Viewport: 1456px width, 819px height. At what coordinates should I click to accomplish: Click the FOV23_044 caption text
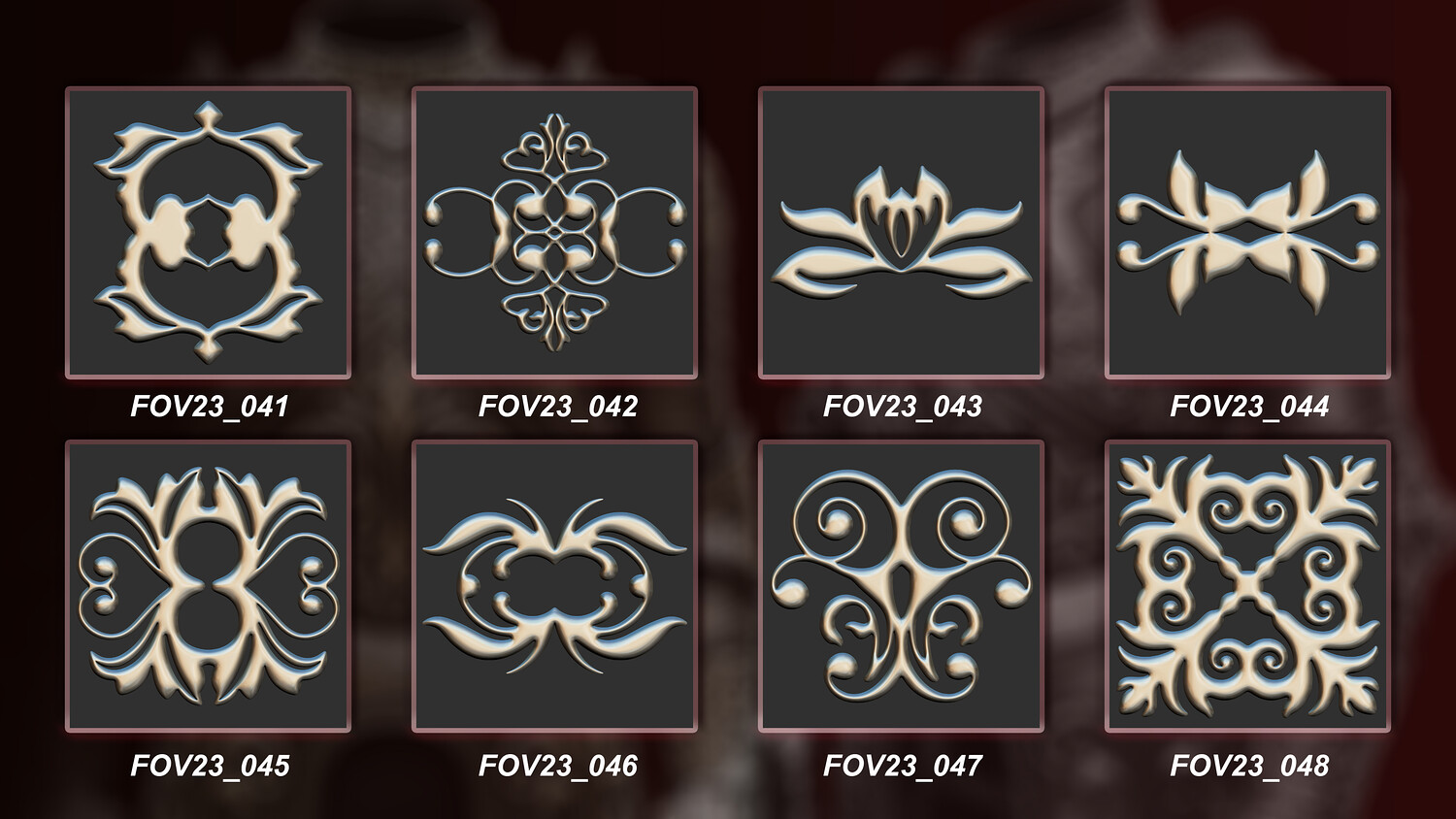click(1249, 406)
